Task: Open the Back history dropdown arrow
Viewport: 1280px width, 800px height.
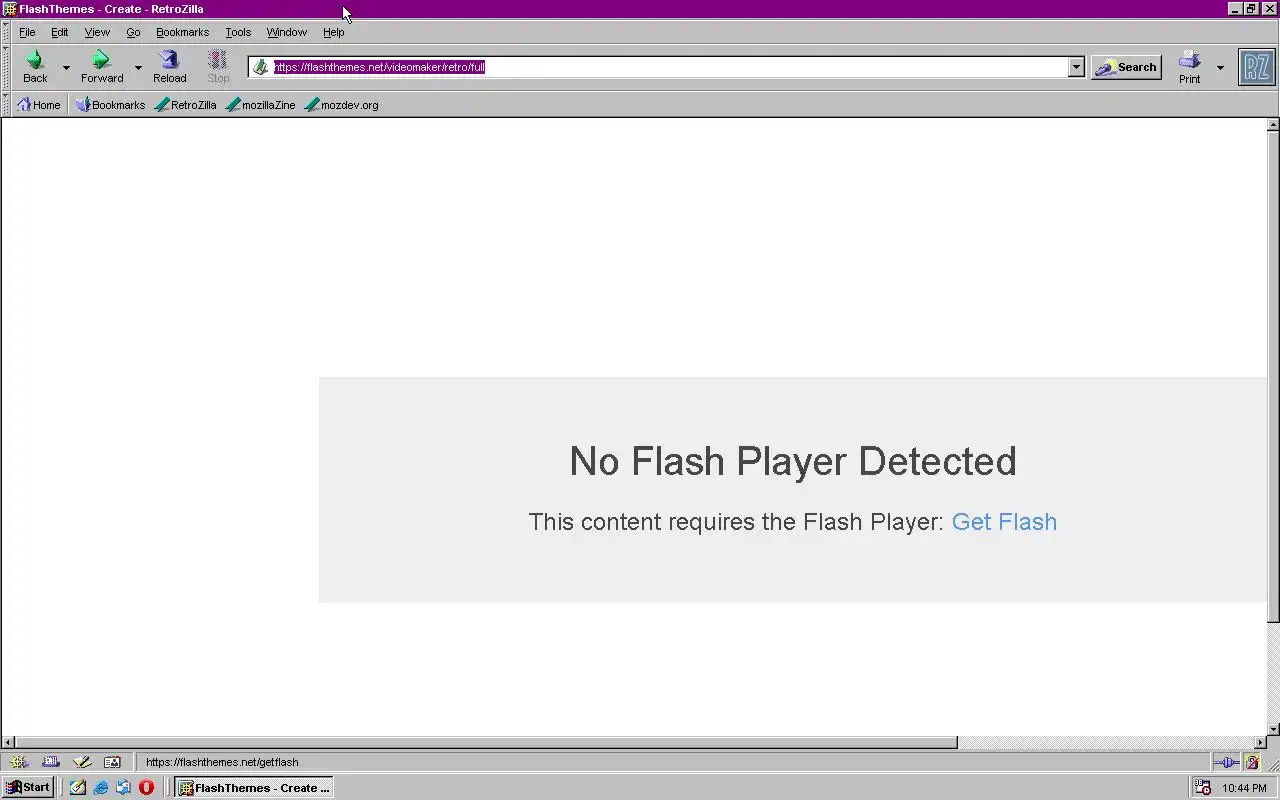Action: (x=66, y=67)
